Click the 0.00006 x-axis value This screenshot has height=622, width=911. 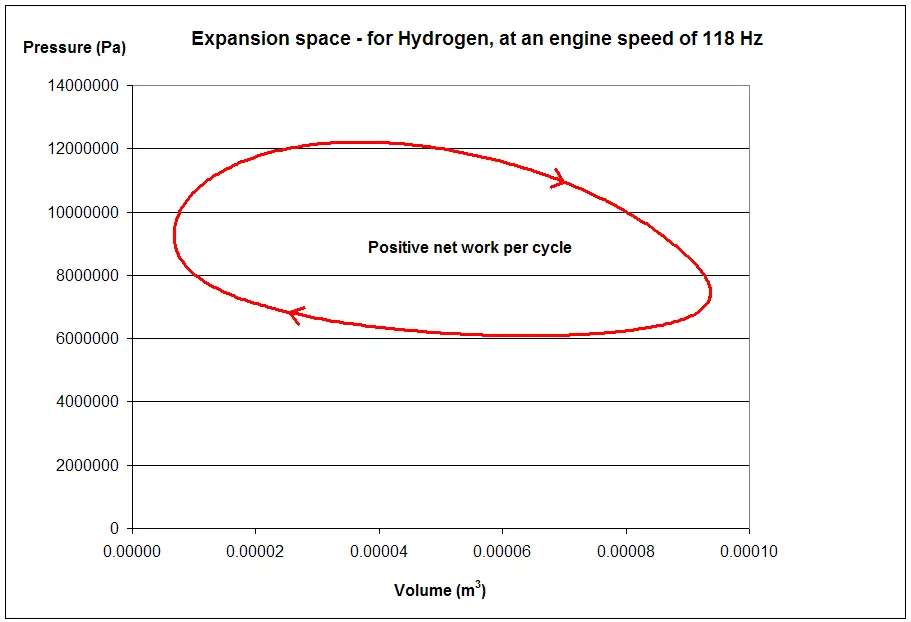502,551
